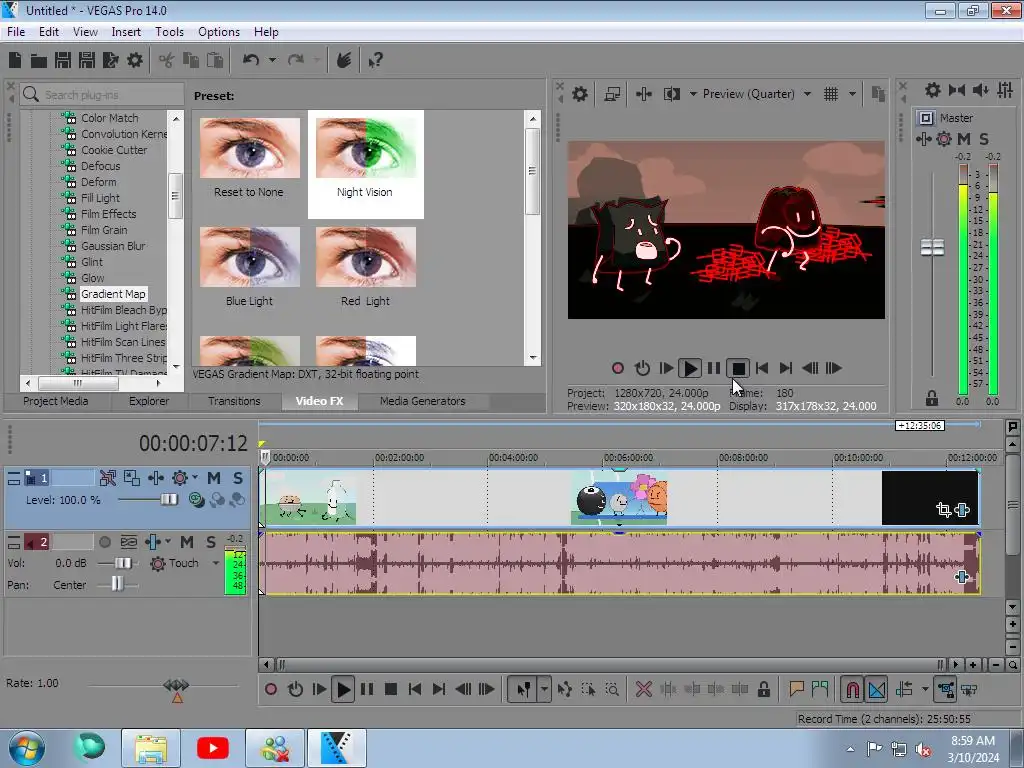Toggle preview on external monitor
The height and width of the screenshot is (768, 1024).
[612, 94]
